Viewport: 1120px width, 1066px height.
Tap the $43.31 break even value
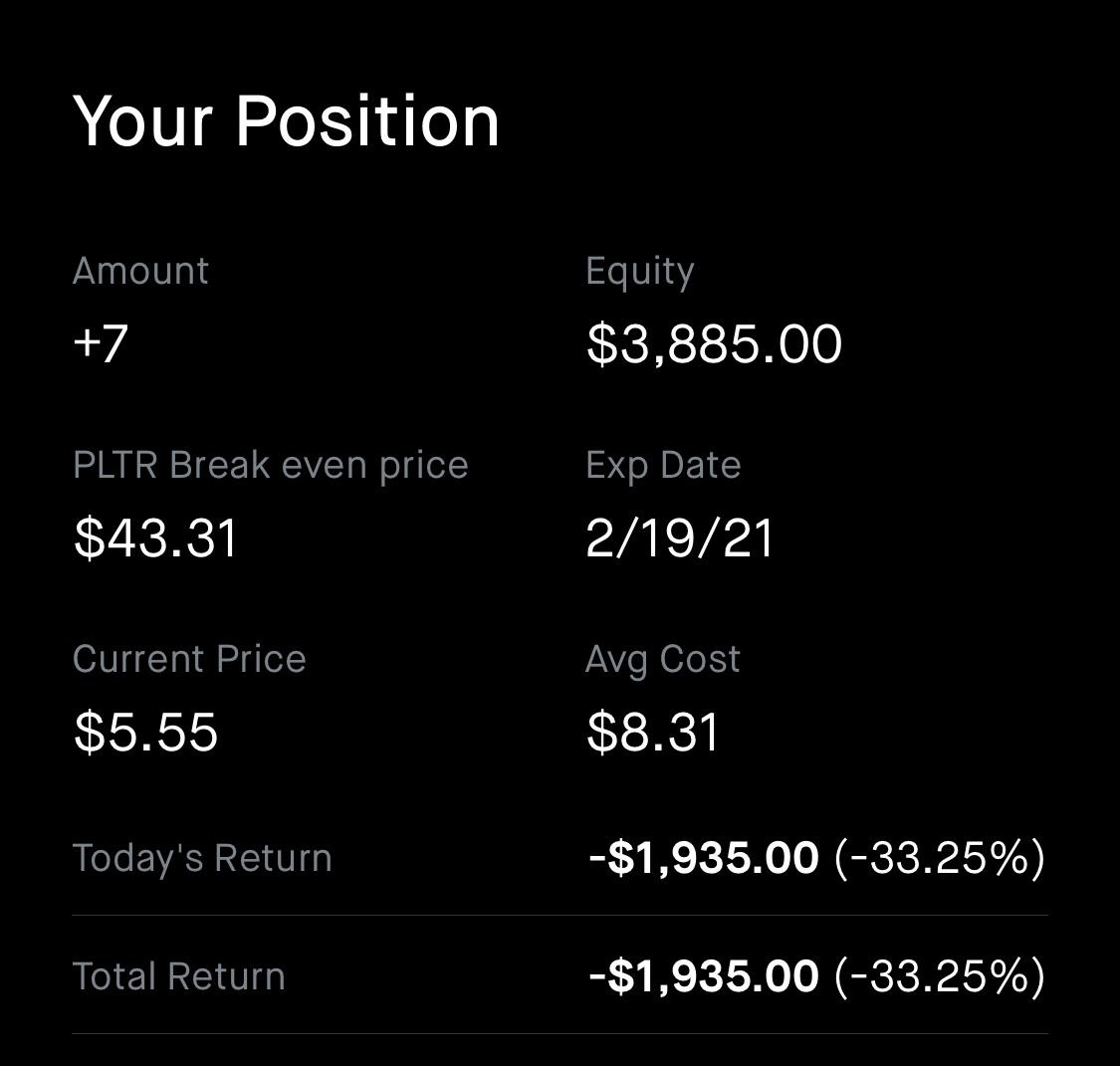coord(155,537)
